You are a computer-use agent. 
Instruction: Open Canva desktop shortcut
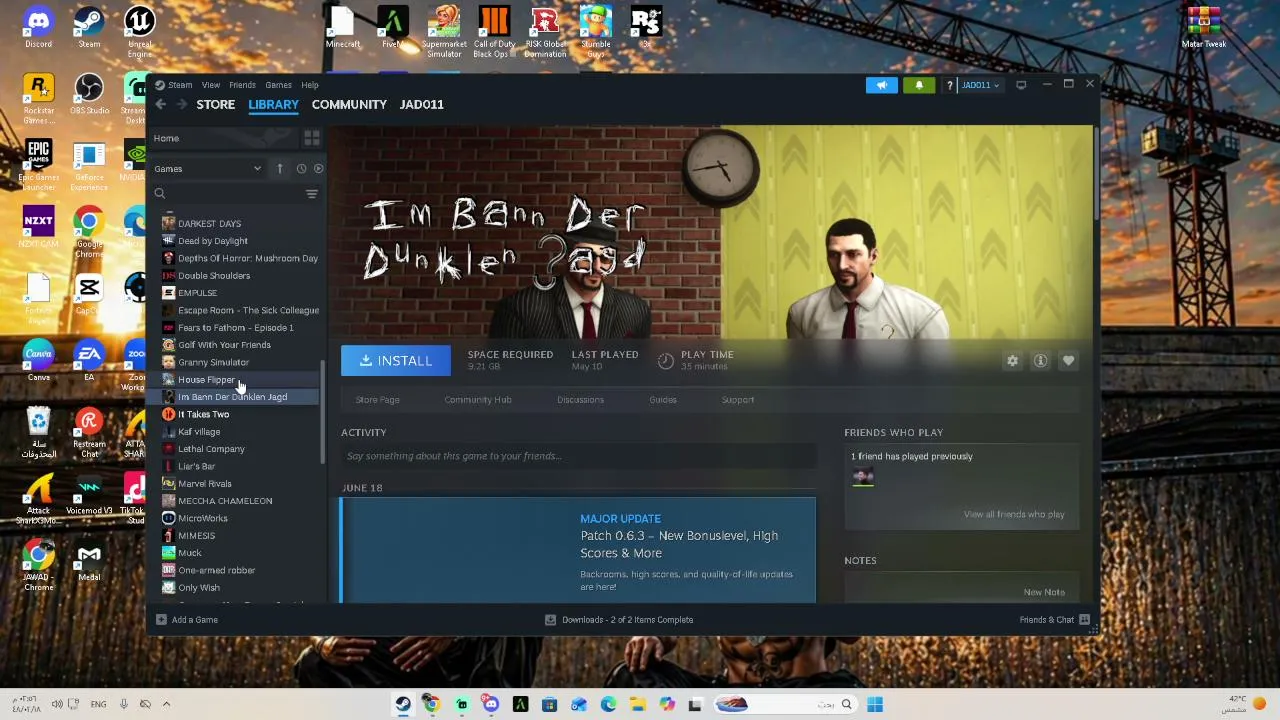(x=38, y=362)
